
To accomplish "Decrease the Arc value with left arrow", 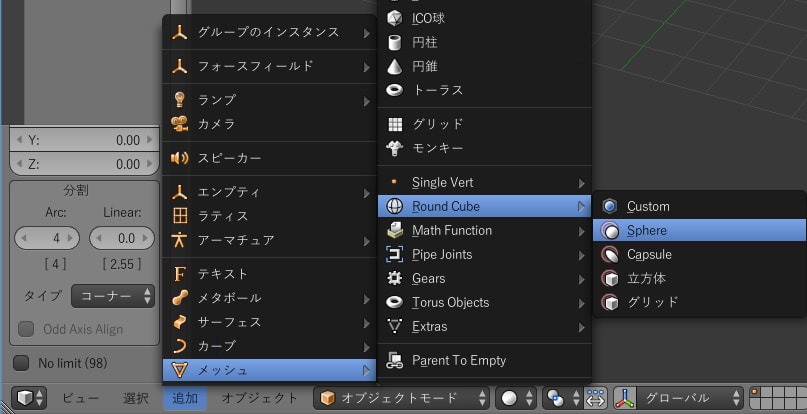I will pyautogui.click(x=23, y=238).
